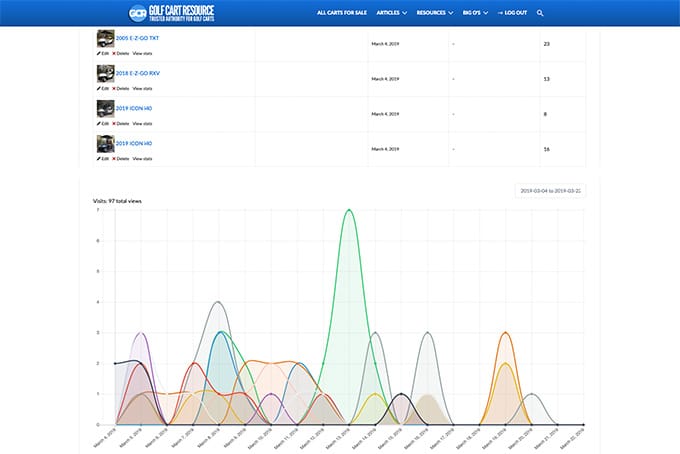
Task: Edit the ICON i40 listing with 16 views
Action: 102,158
